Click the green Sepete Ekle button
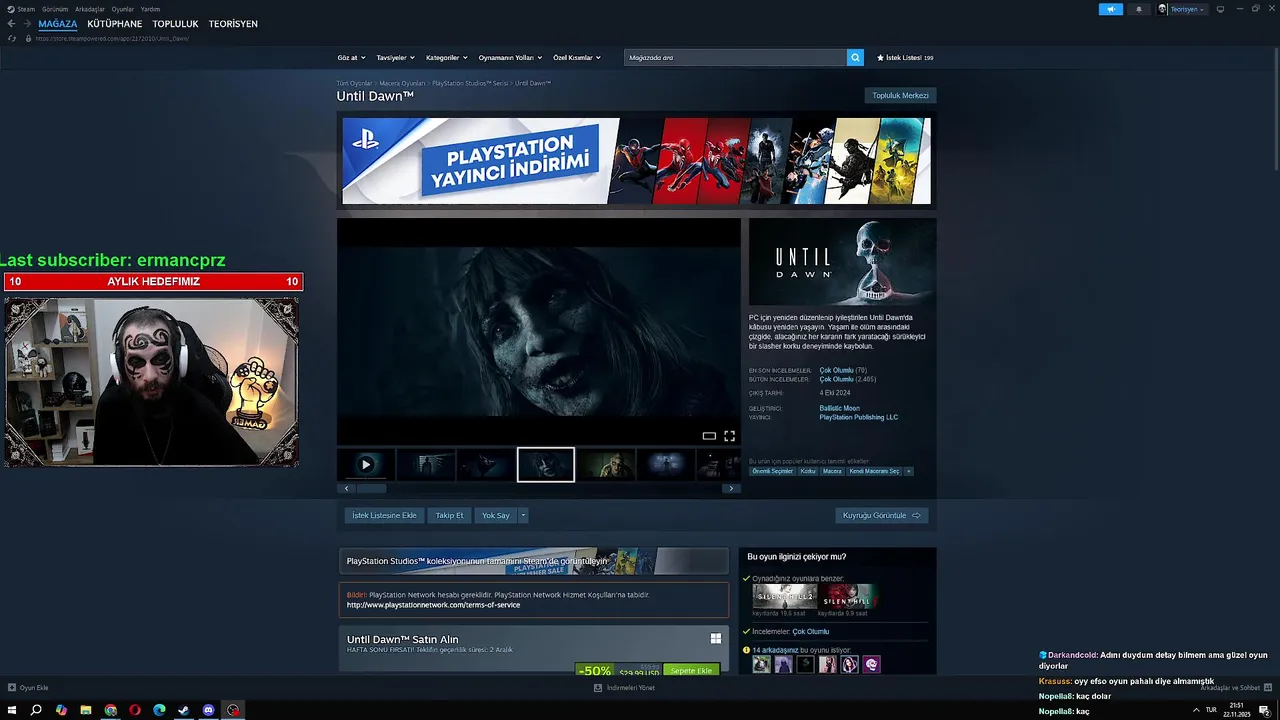1280x720 pixels. (691, 671)
